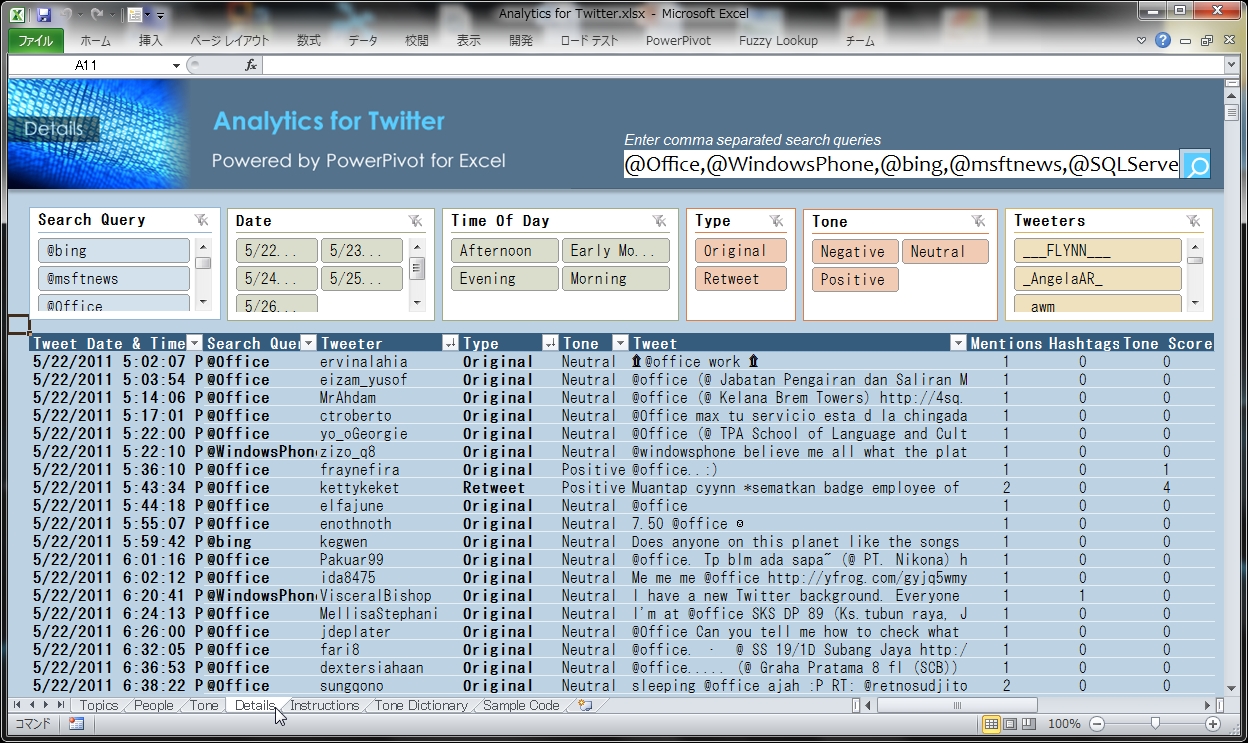Toggle the Positive tone filter
The width and height of the screenshot is (1248, 743).
click(x=854, y=279)
